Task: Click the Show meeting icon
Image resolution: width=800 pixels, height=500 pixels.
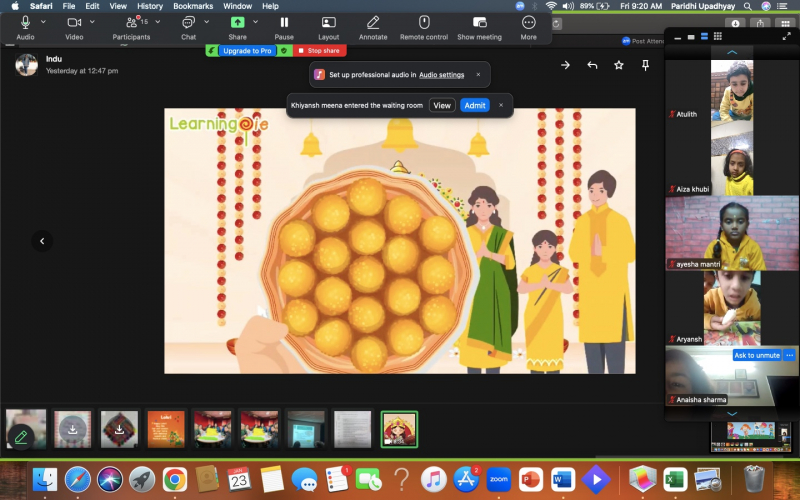Action: click(479, 22)
